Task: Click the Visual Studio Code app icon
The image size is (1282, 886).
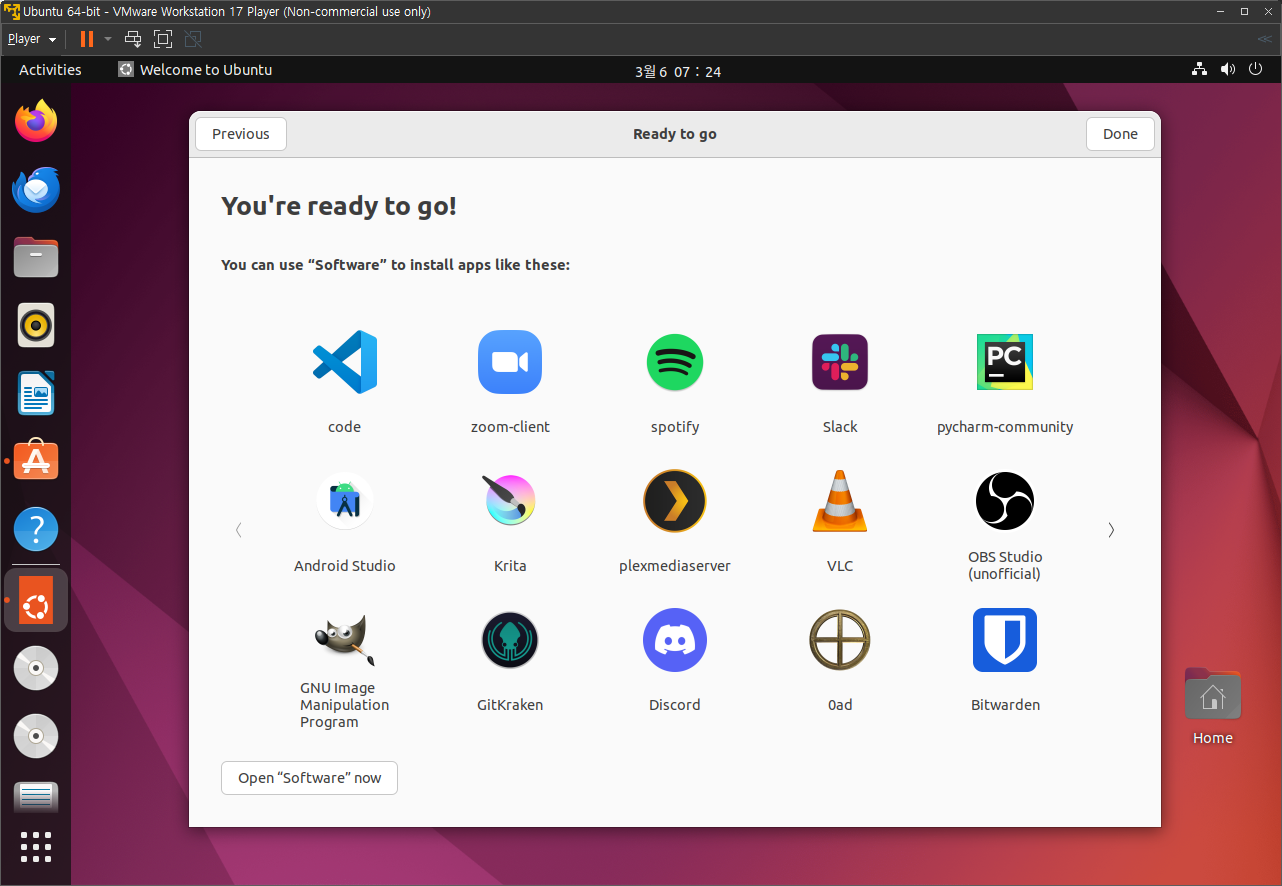Action: [344, 362]
